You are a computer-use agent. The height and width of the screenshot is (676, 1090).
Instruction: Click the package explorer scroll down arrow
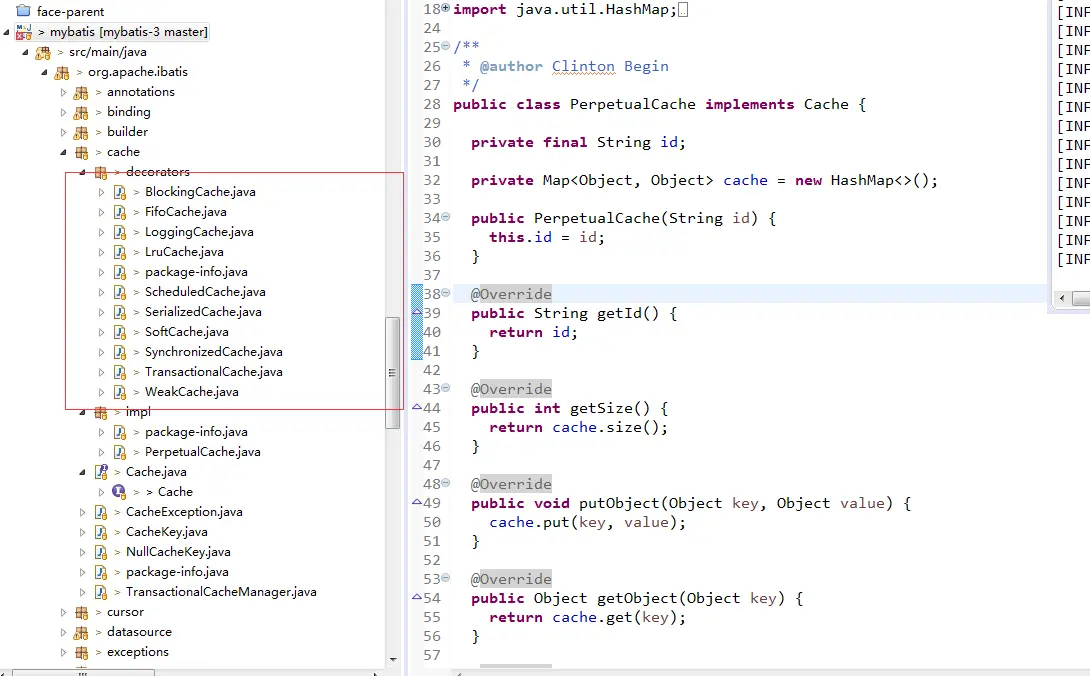393,659
